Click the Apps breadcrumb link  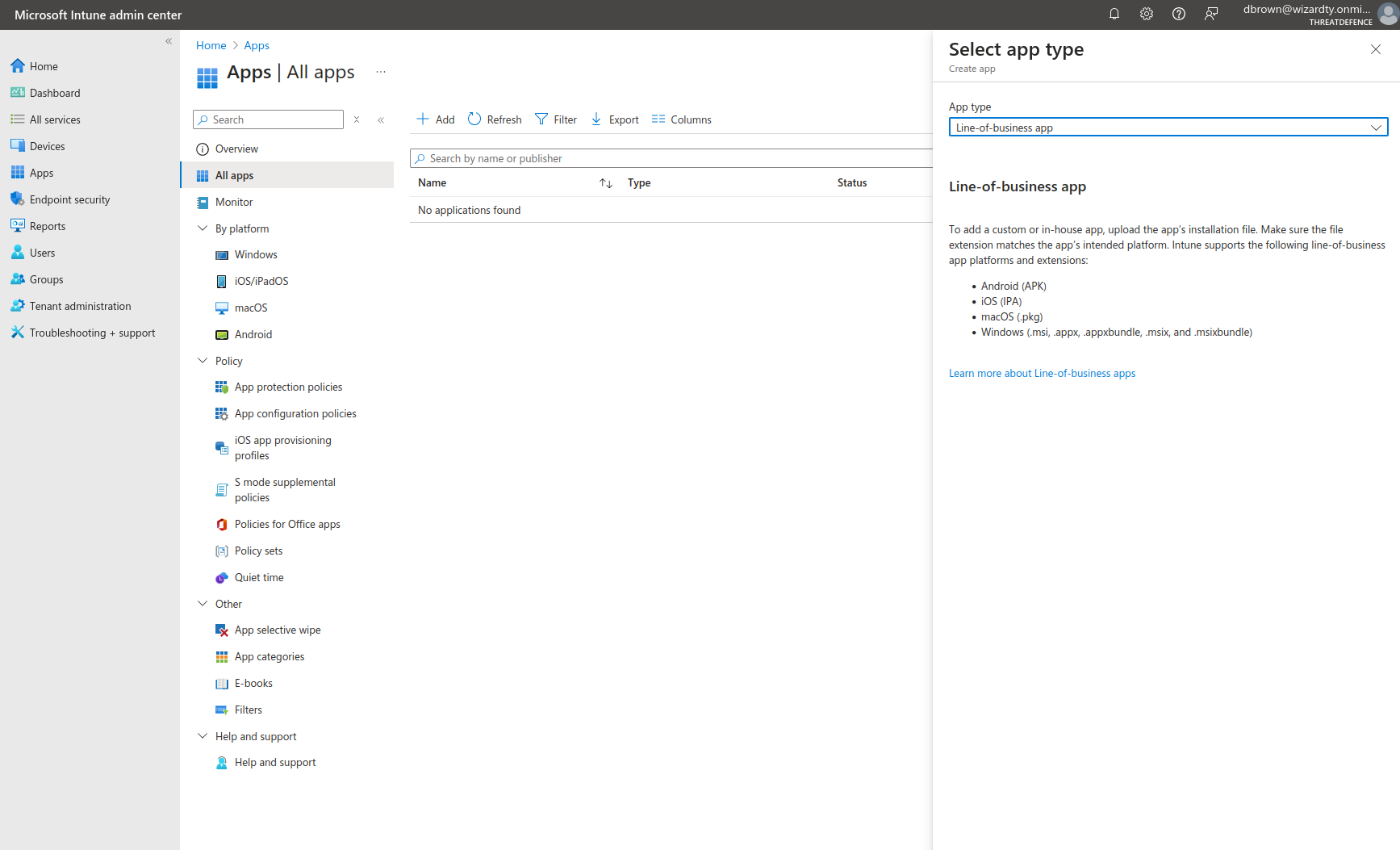point(257,45)
